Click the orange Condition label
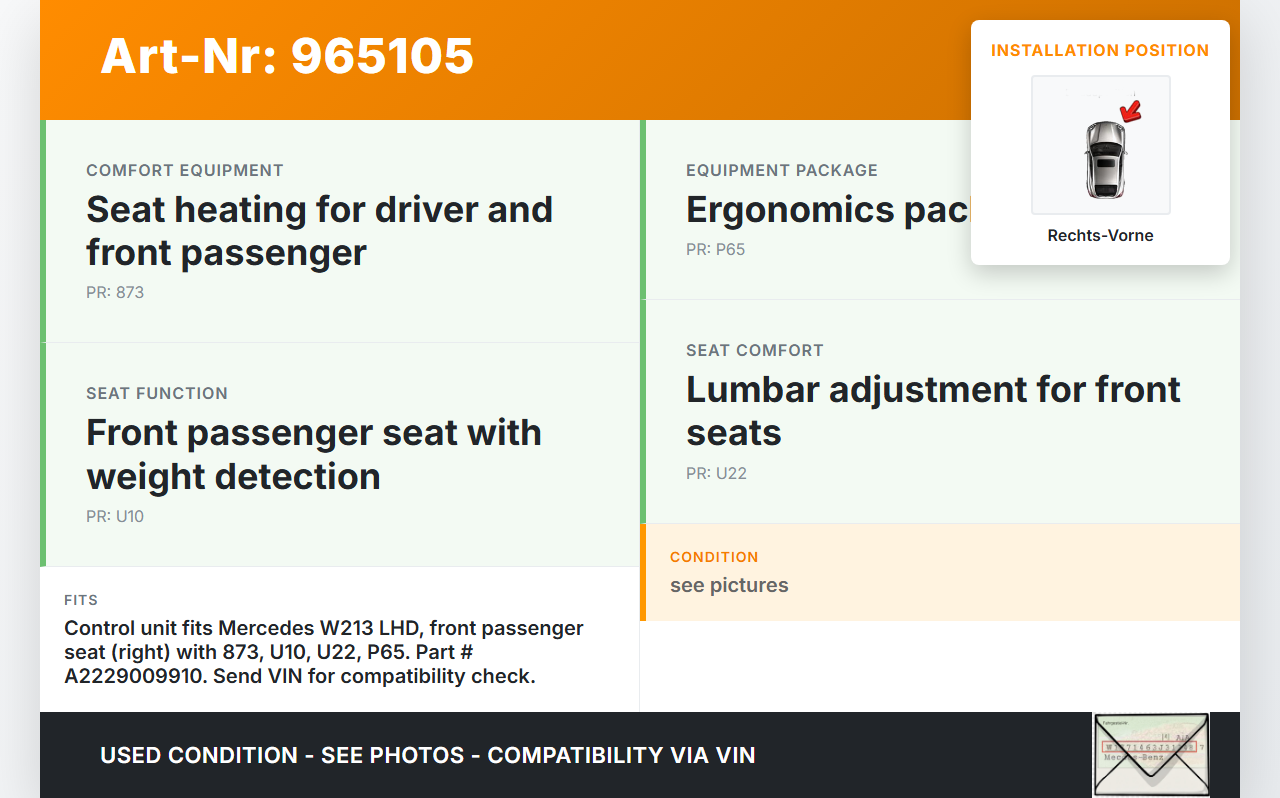 click(714, 557)
